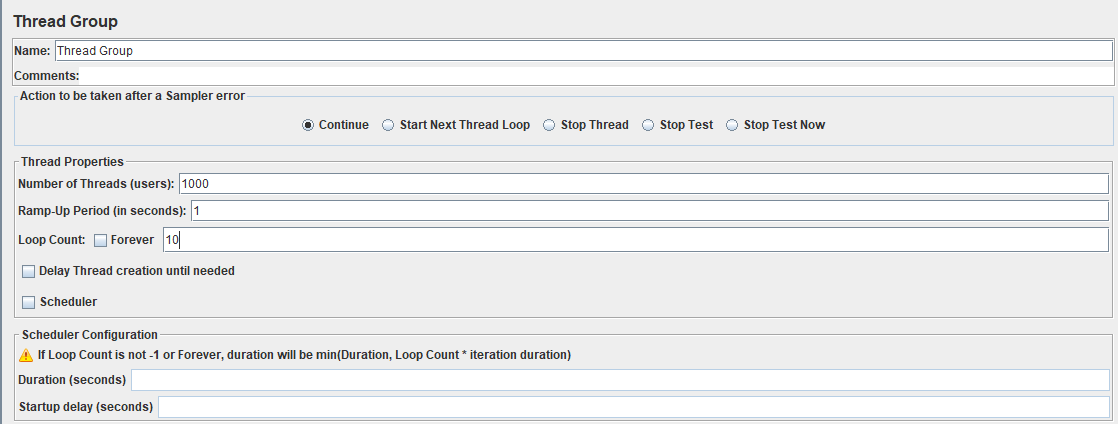Viewport: 1118px width, 424px height.
Task: Select the Continue radio button
Action: click(x=308, y=125)
